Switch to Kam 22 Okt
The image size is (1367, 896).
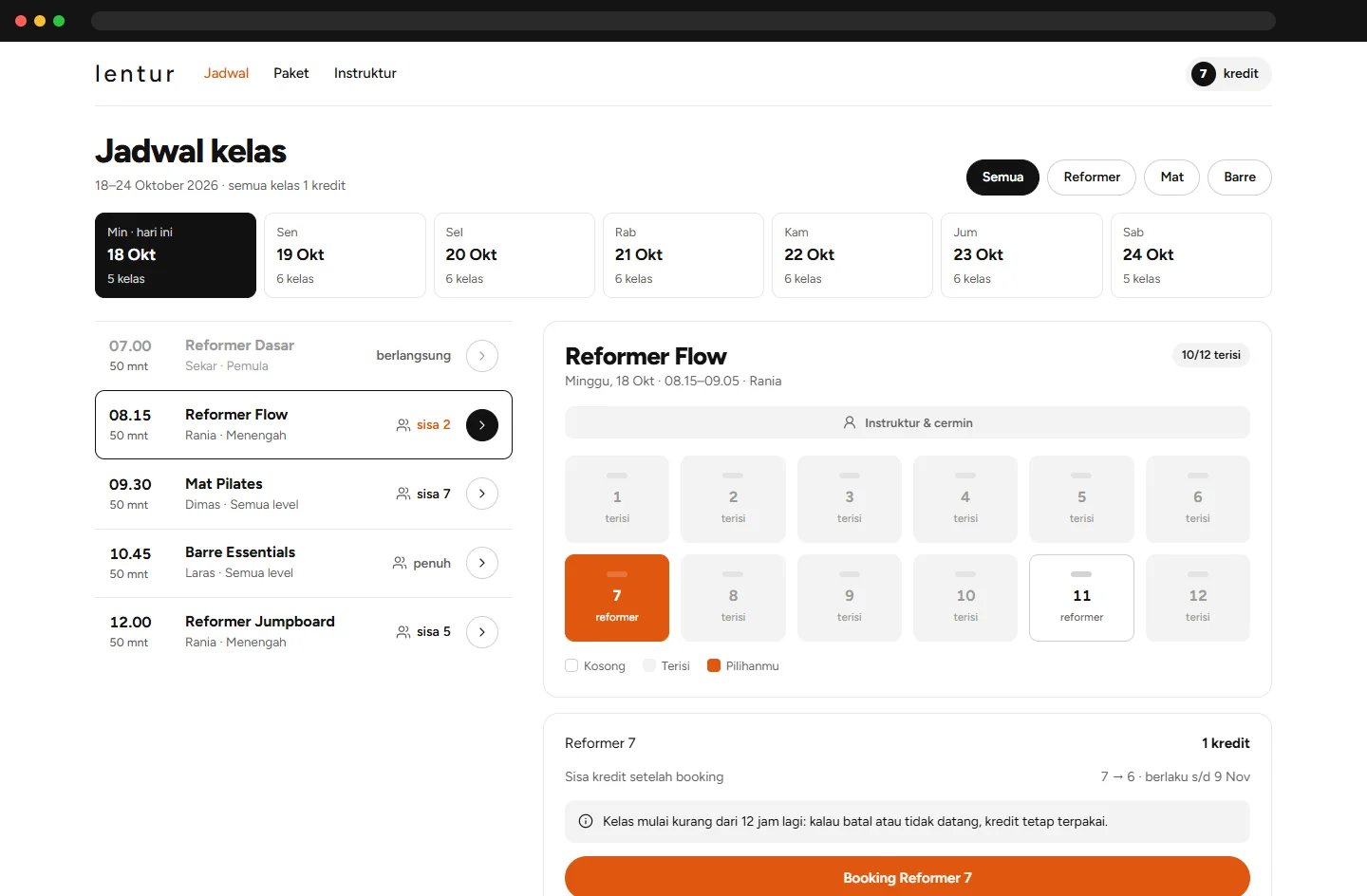click(x=852, y=255)
